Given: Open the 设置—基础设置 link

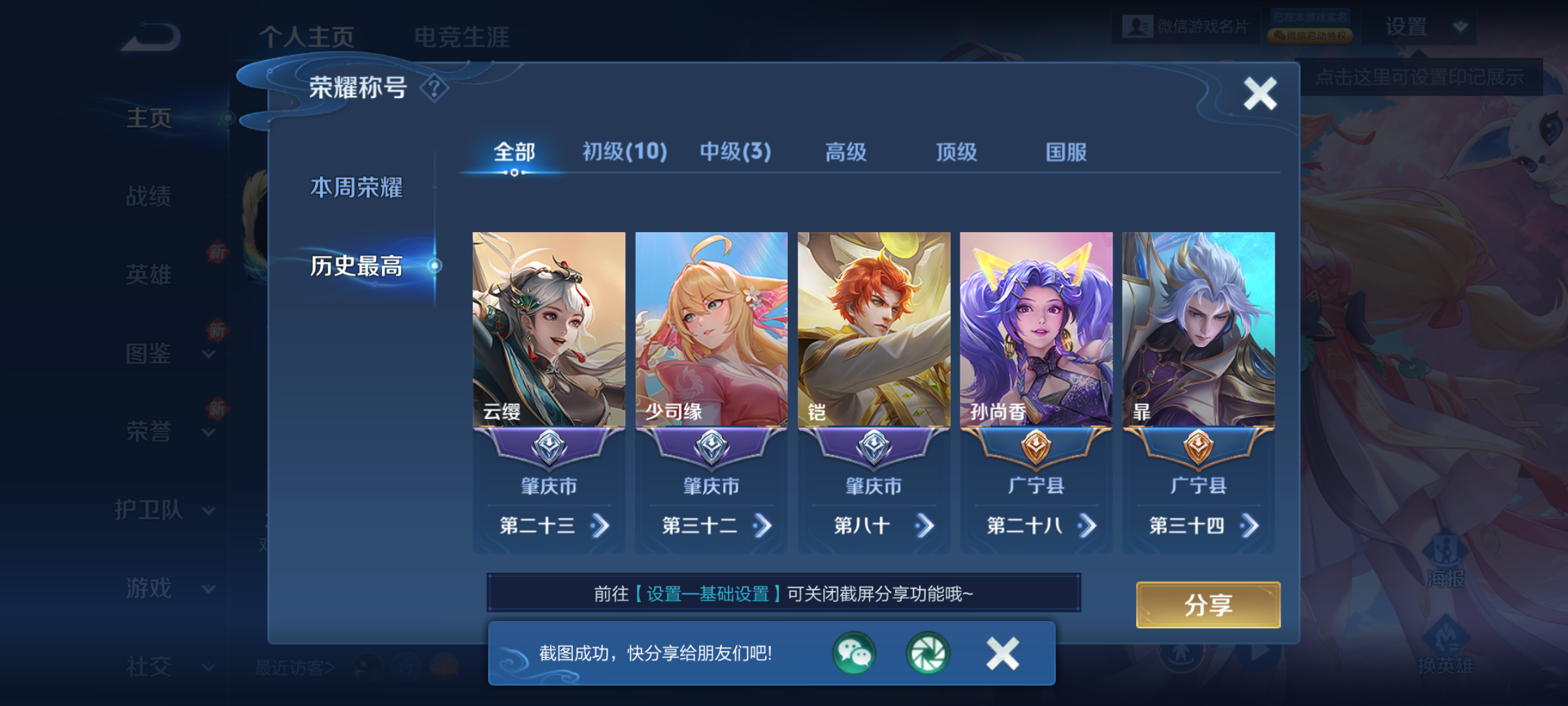Looking at the screenshot, I should [x=708, y=594].
